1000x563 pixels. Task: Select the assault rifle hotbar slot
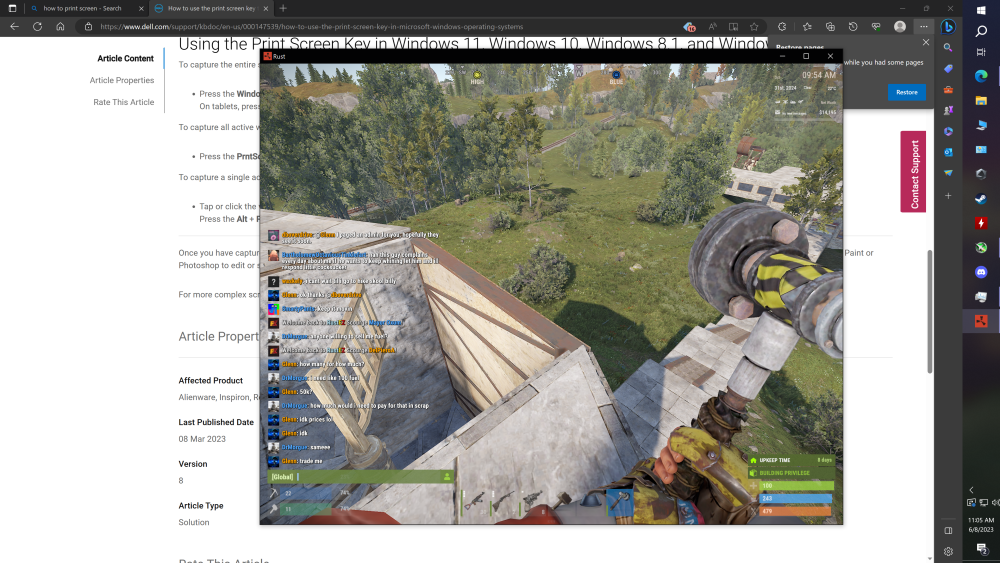pos(474,501)
